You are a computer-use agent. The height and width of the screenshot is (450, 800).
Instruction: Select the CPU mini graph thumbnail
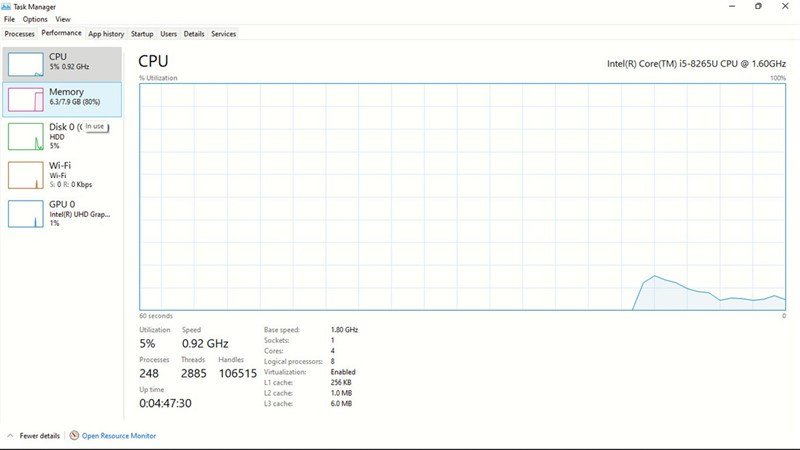(x=25, y=64)
